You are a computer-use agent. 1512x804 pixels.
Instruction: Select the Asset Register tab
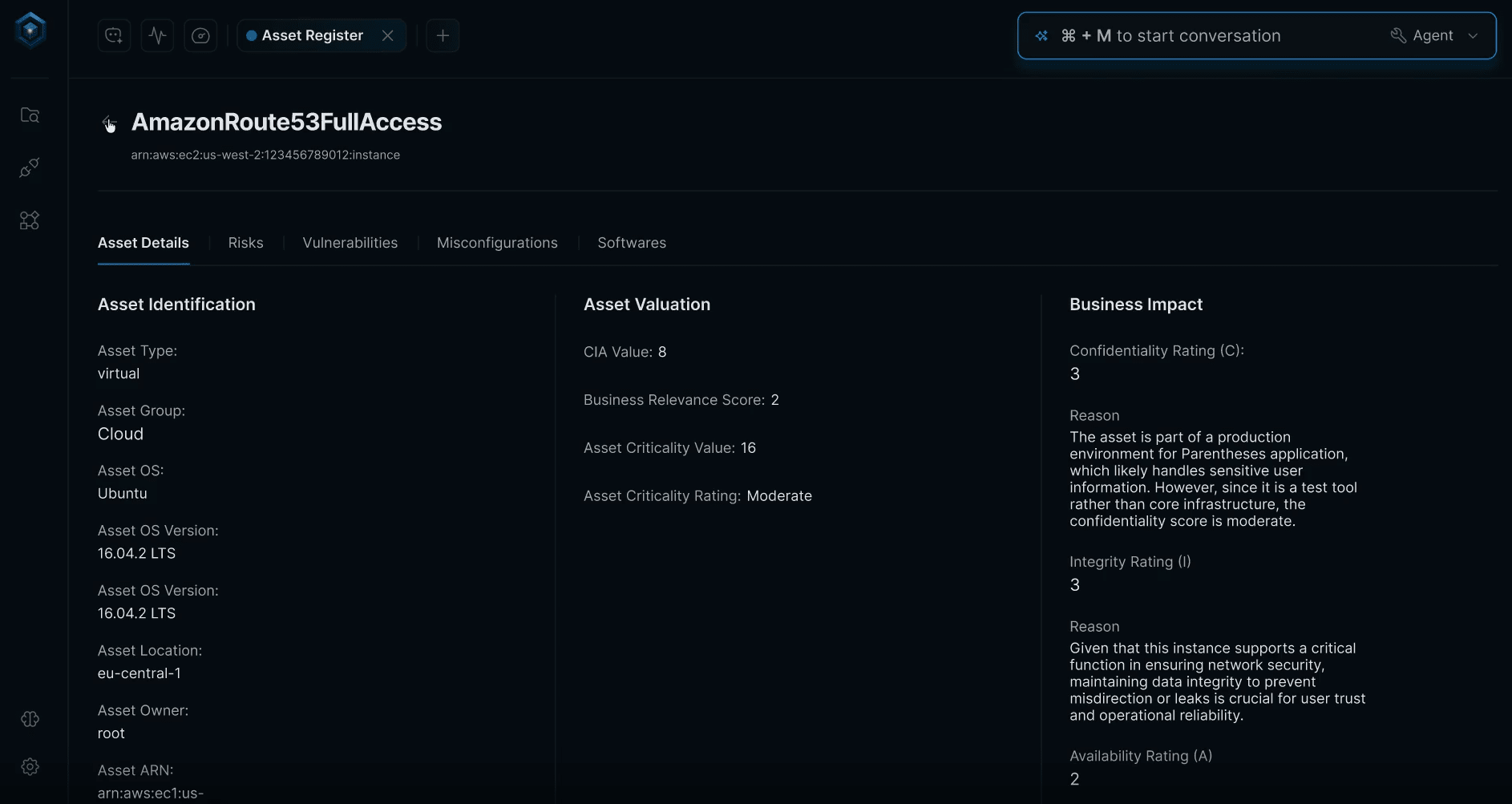(x=312, y=36)
